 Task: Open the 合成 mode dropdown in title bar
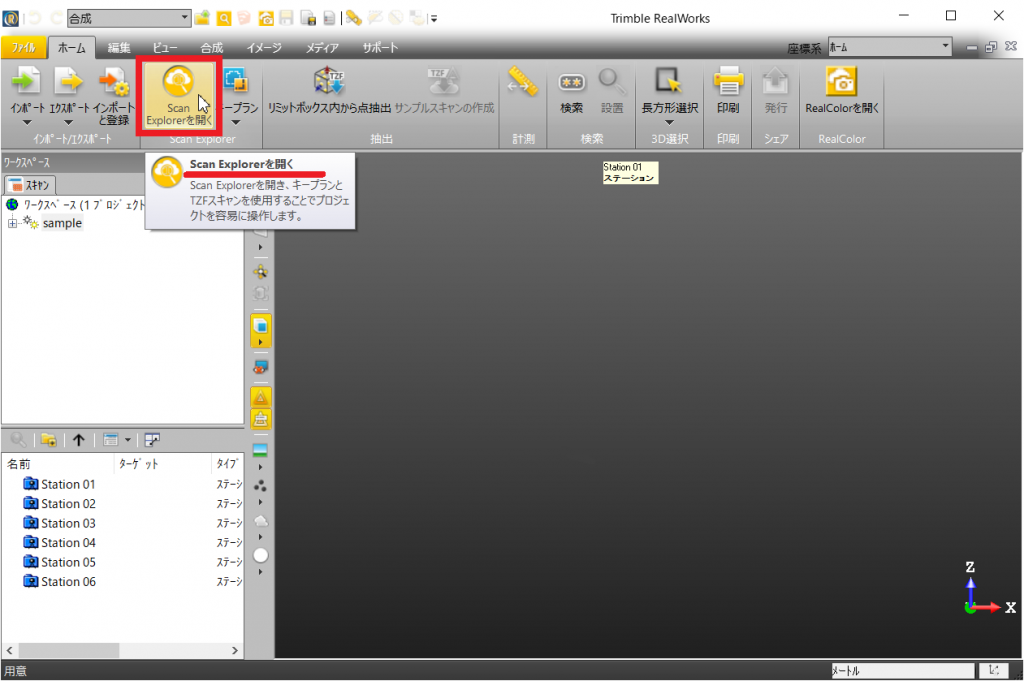[x=185, y=18]
